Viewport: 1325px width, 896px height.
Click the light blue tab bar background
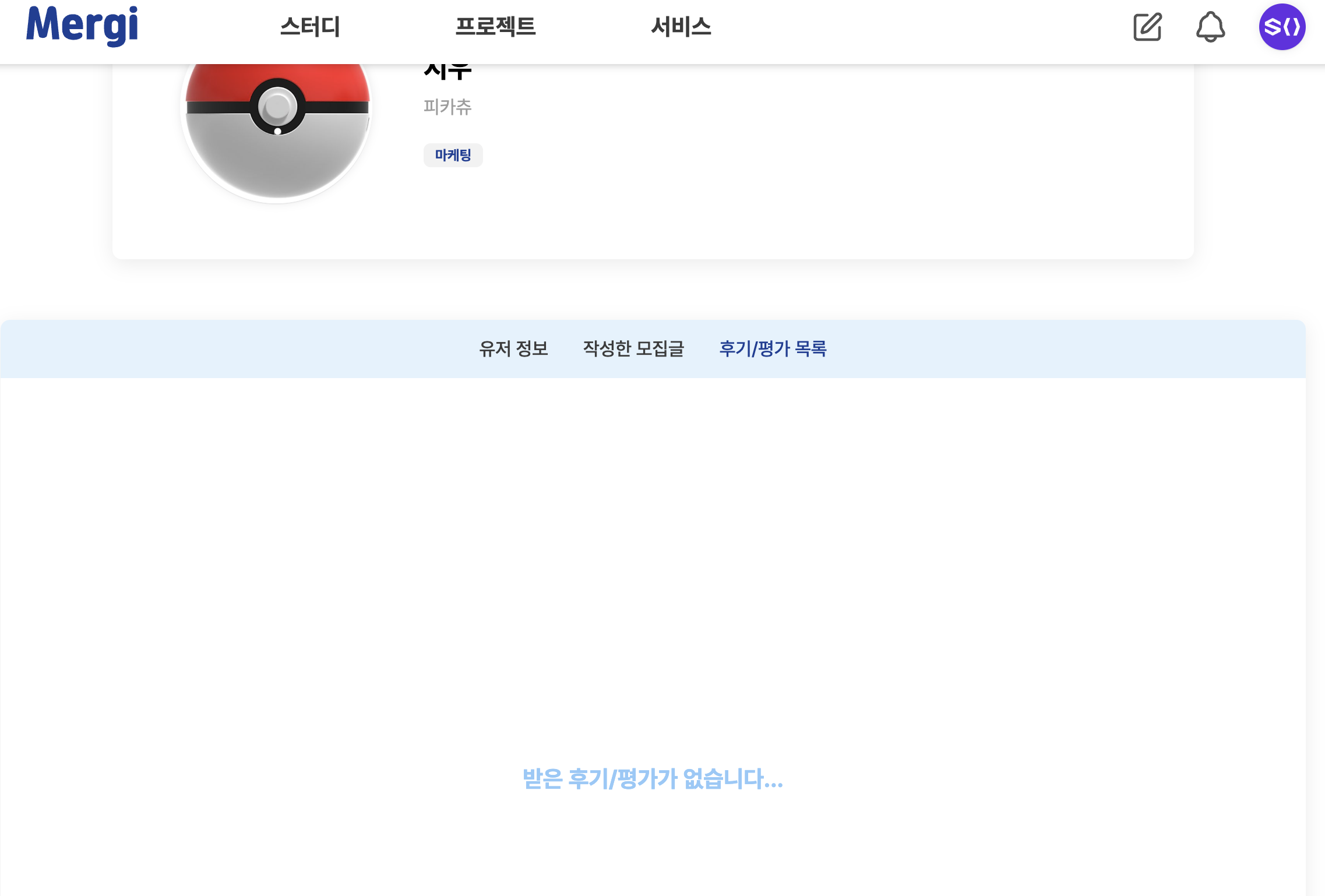233,348
